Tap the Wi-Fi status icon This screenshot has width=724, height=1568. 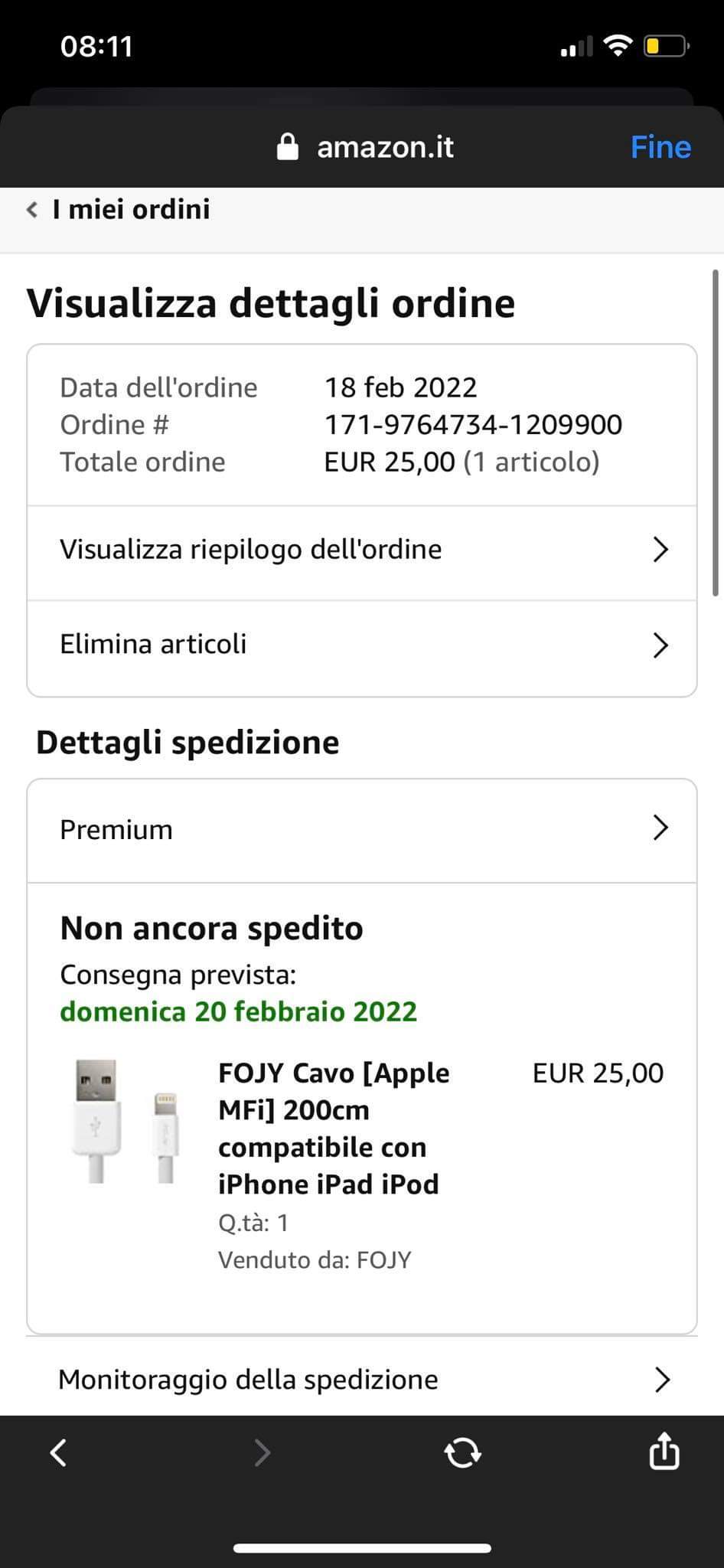tap(617, 46)
